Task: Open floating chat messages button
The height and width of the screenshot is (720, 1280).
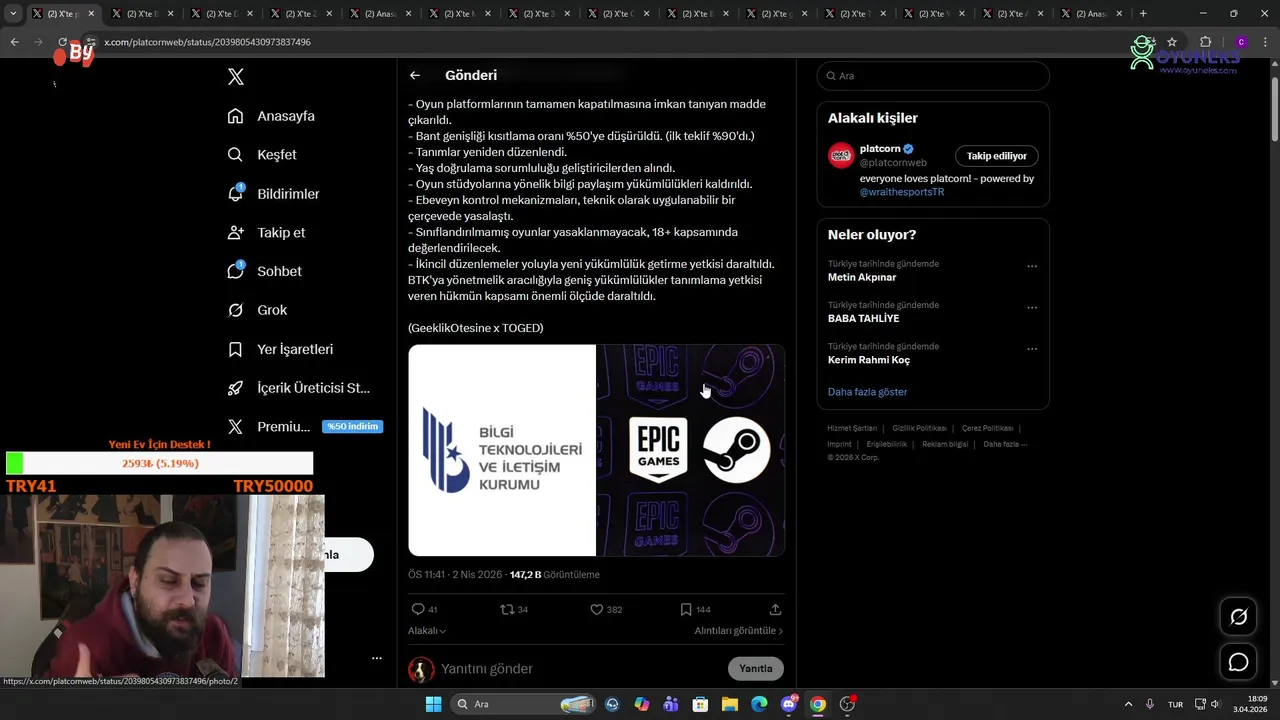Action: 1238,662
